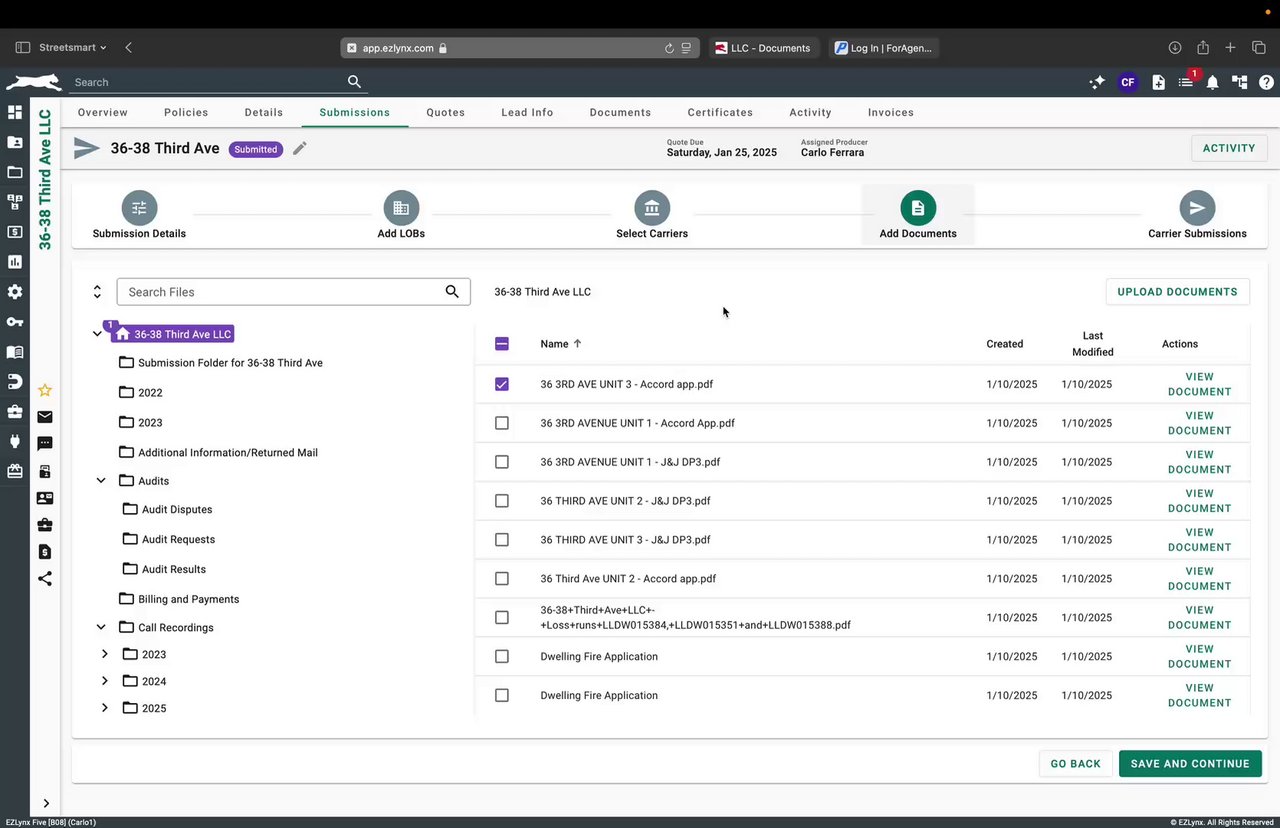Viewport: 1280px width, 828px height.
Task: Click the hierarchy tree icon in the header
Action: [1240, 82]
